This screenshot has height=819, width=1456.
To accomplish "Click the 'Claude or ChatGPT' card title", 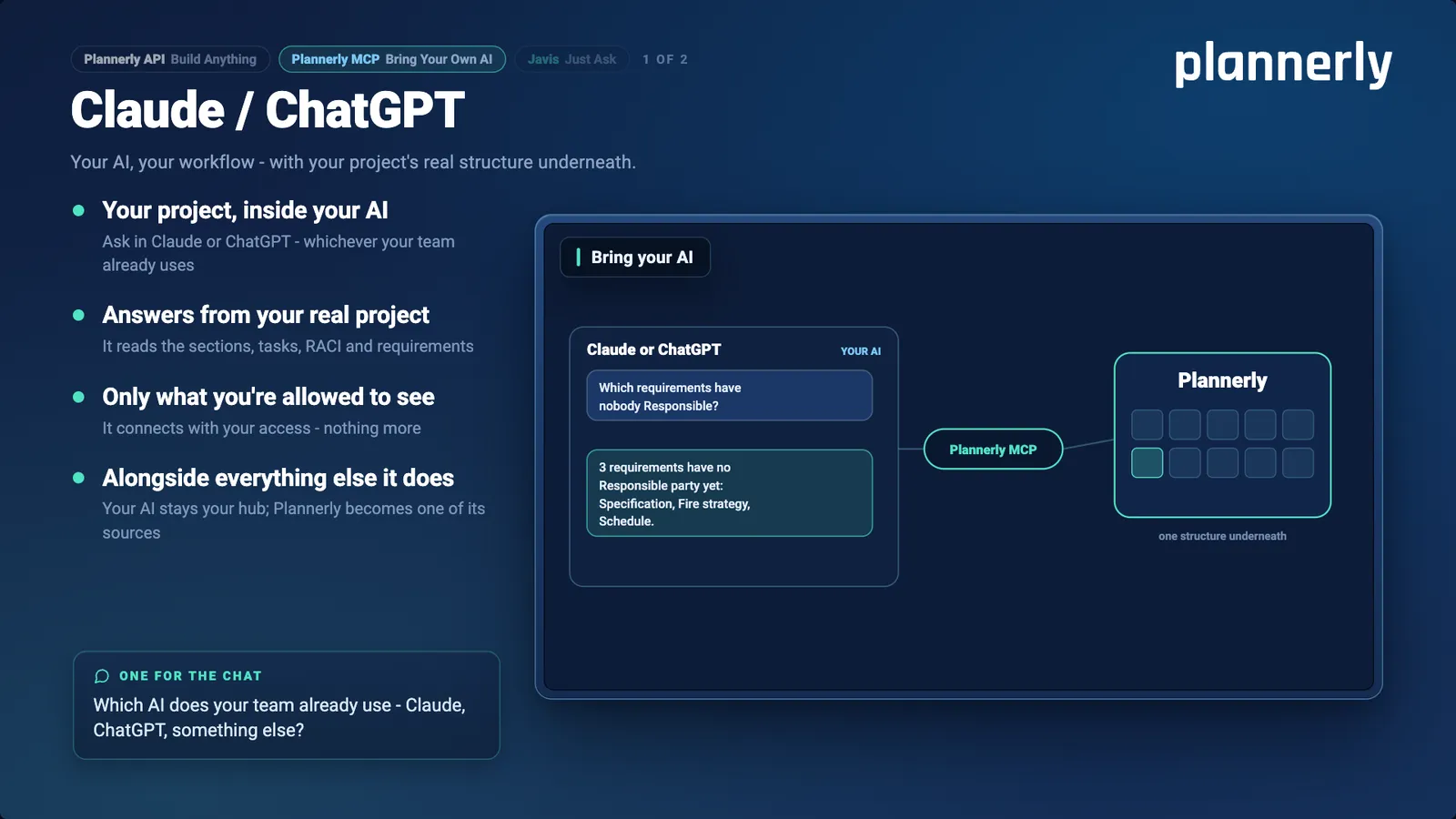I will click(x=653, y=349).
